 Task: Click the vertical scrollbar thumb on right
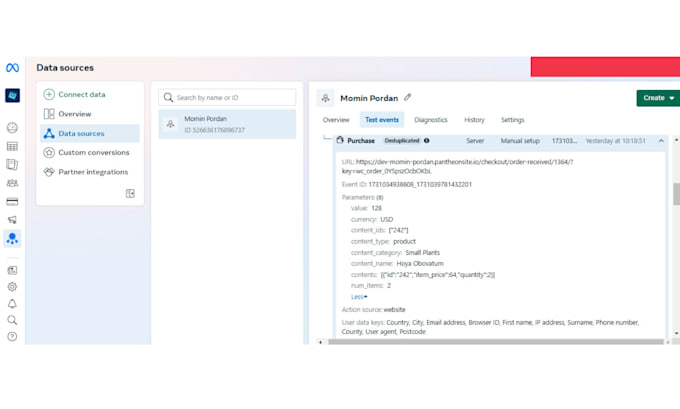pos(677,194)
